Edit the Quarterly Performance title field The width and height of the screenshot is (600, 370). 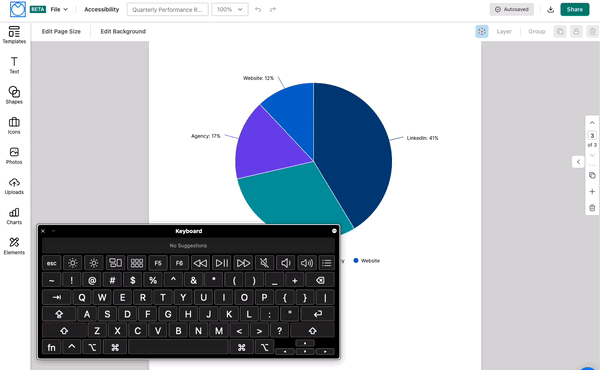pyautogui.click(x=168, y=10)
